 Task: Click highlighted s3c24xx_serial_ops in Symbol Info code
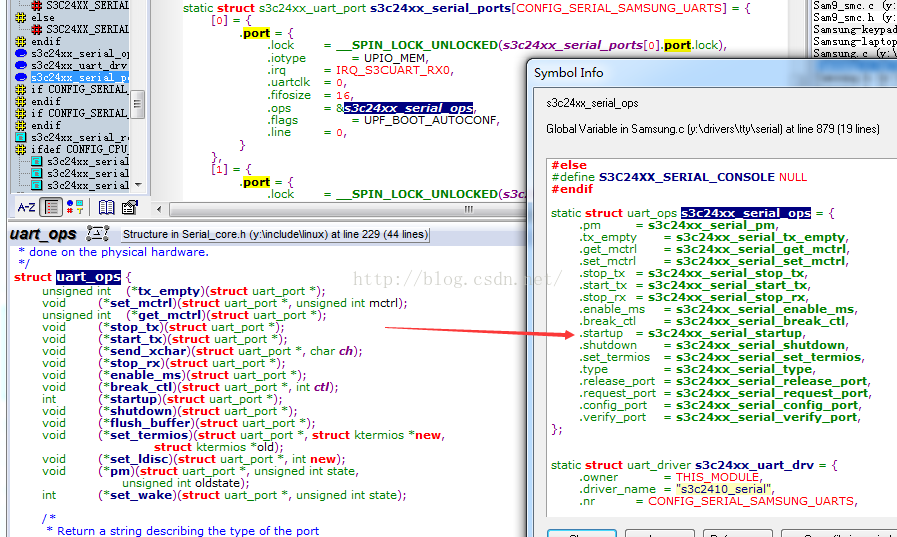pyautogui.click(x=745, y=213)
